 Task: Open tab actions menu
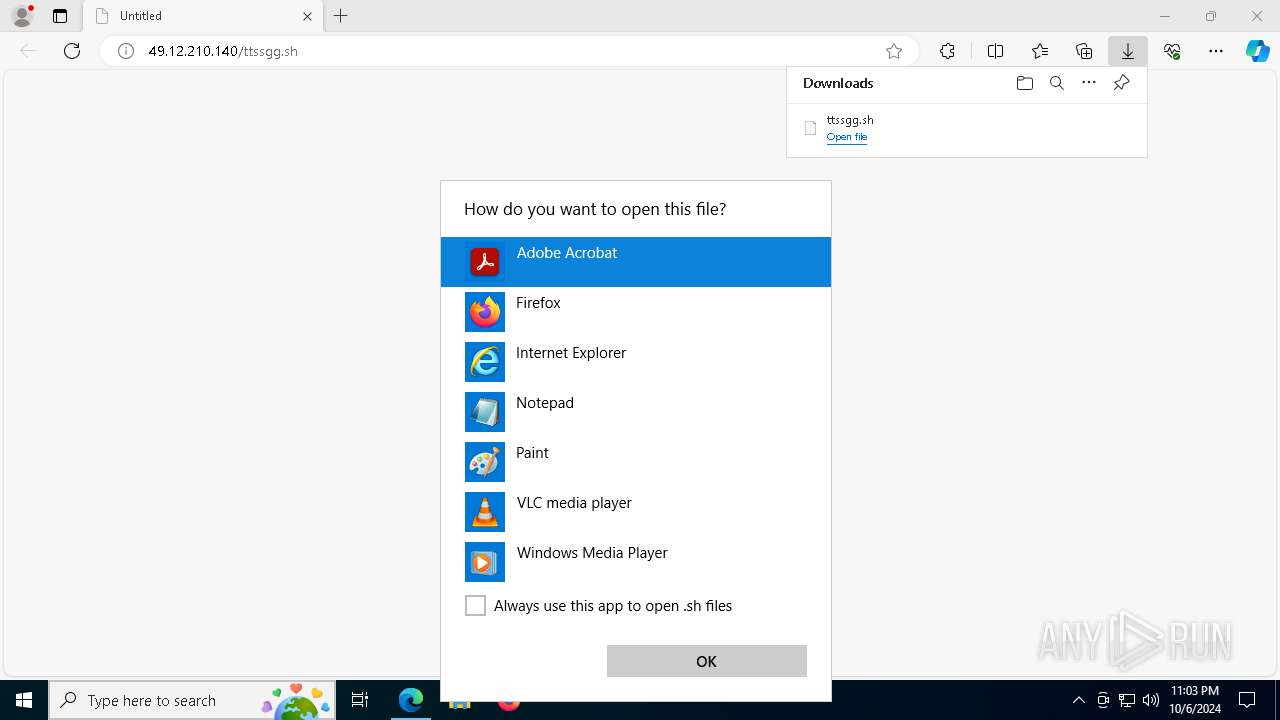click(x=60, y=16)
